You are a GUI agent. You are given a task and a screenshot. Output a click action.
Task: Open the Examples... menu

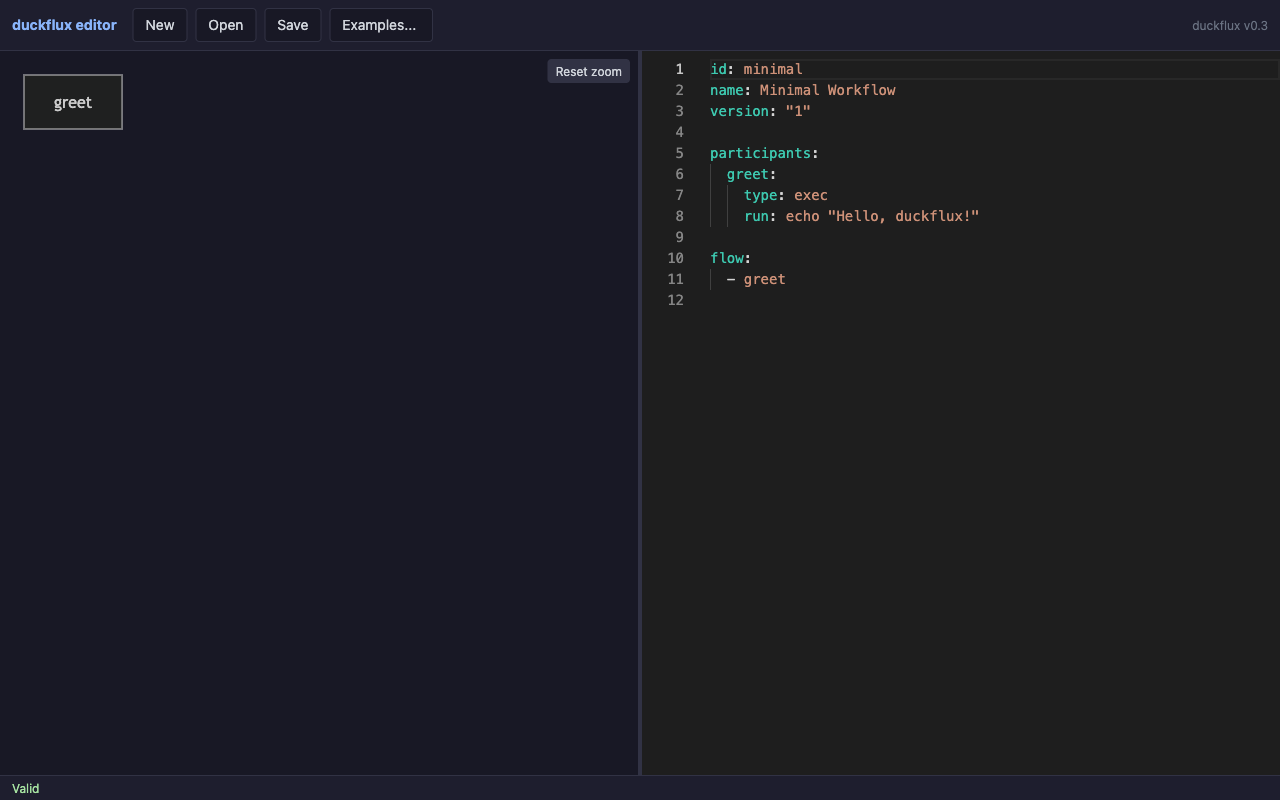380,25
